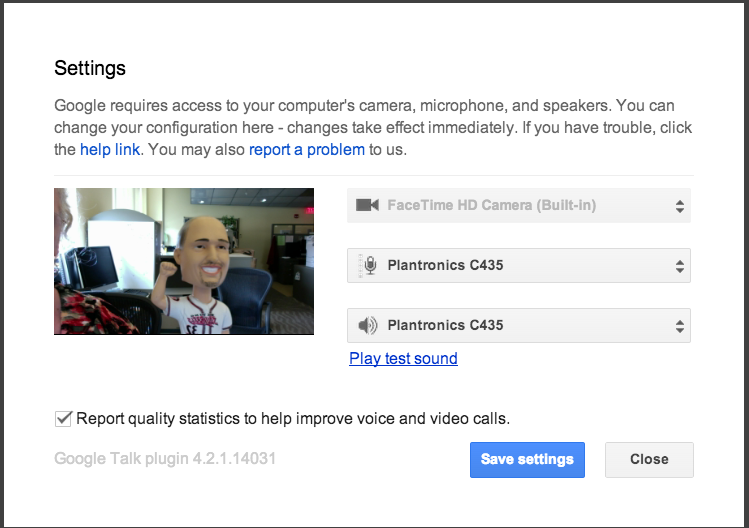Click the 'report a problem' link
749x528 pixels.
307,150
